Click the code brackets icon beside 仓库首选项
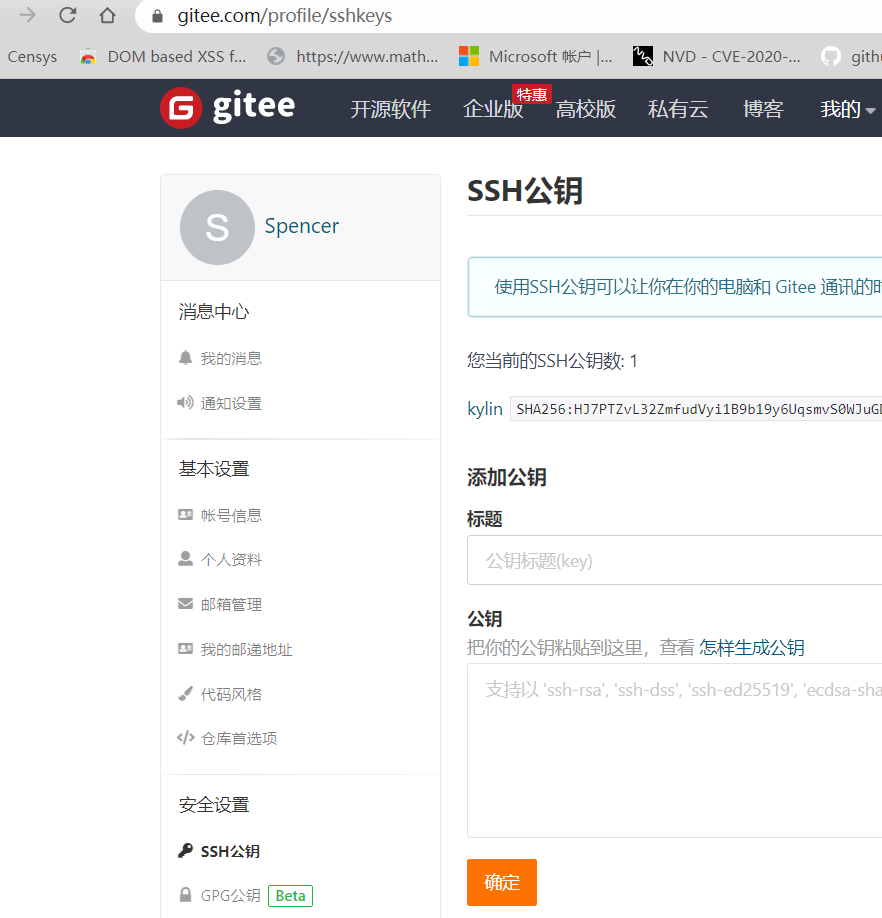 point(185,738)
